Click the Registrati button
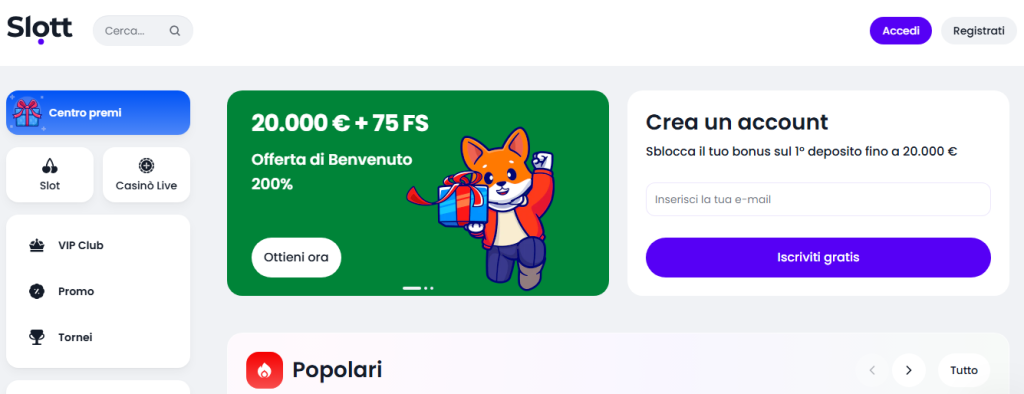Image resolution: width=1024 pixels, height=394 pixels. point(978,31)
